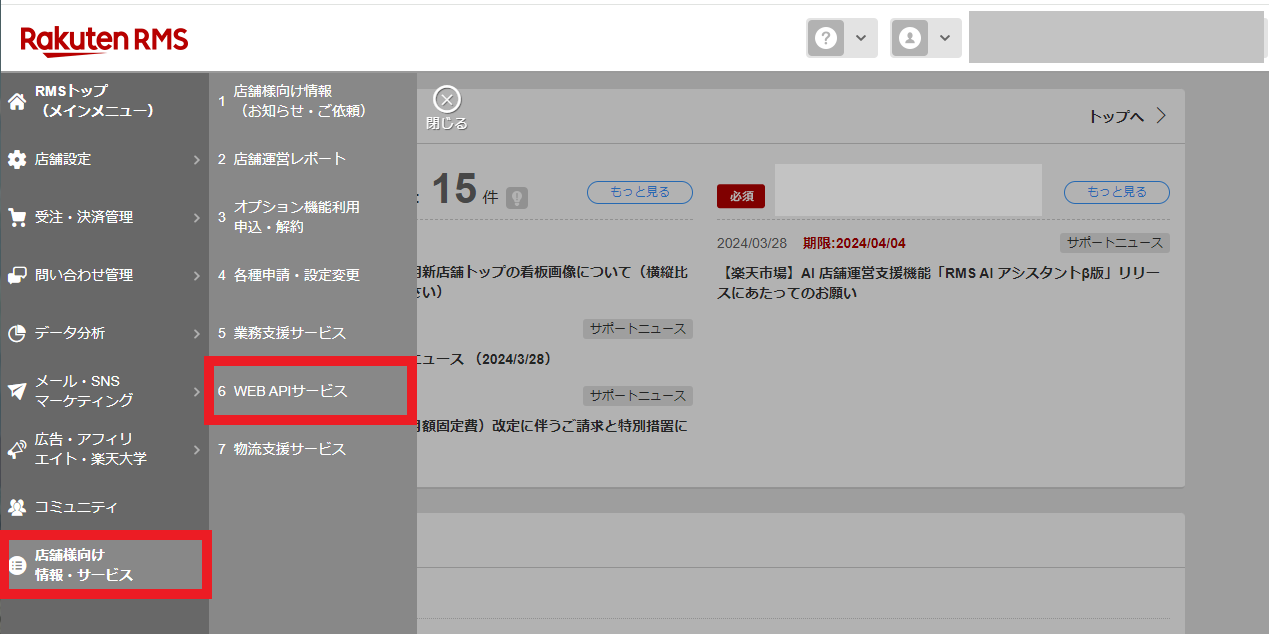Click the community people icon

[17, 507]
